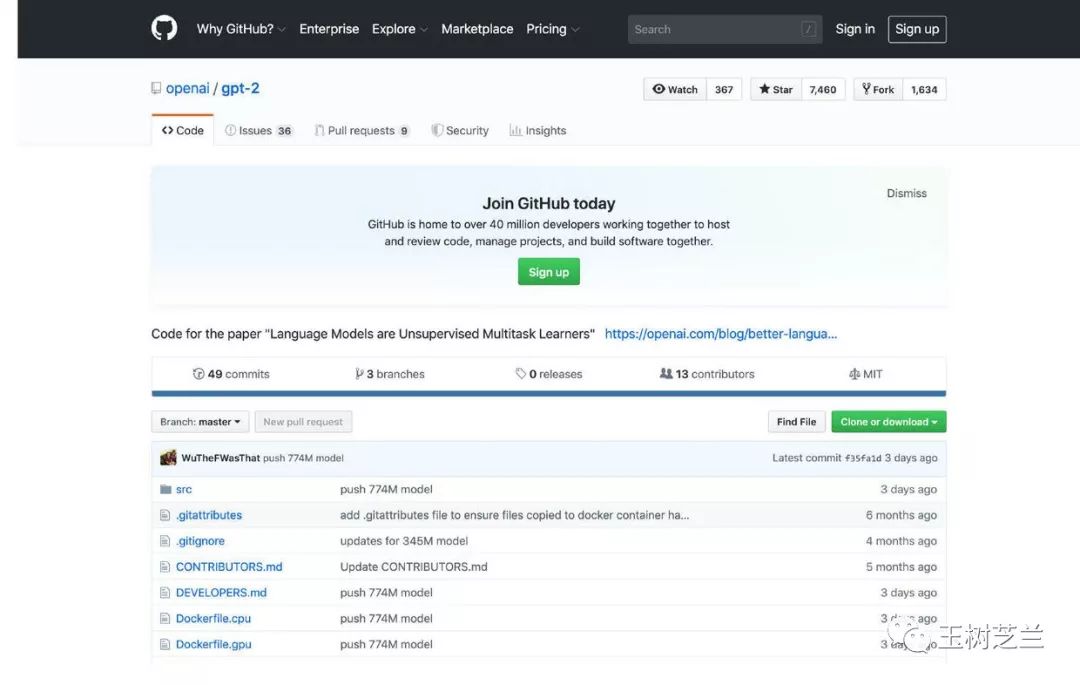View the 3 branches list
1080x685 pixels.
click(x=390, y=374)
